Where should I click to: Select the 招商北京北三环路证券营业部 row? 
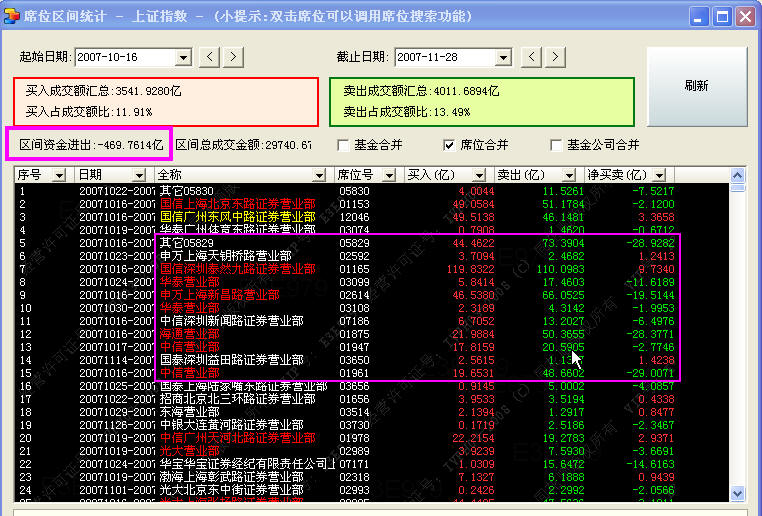pyautogui.click(x=231, y=398)
